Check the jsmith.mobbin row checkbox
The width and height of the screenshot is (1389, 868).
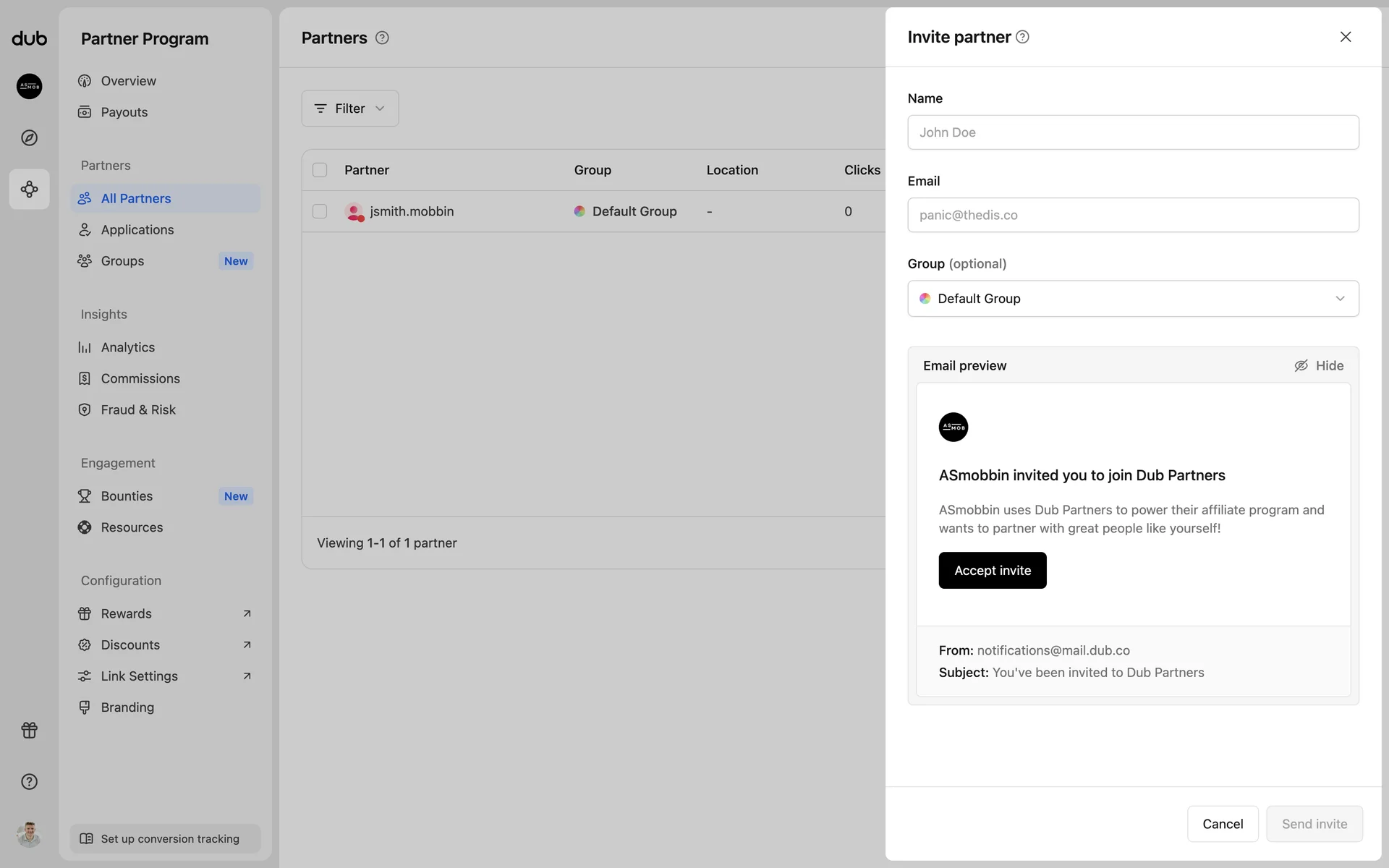[x=320, y=211]
